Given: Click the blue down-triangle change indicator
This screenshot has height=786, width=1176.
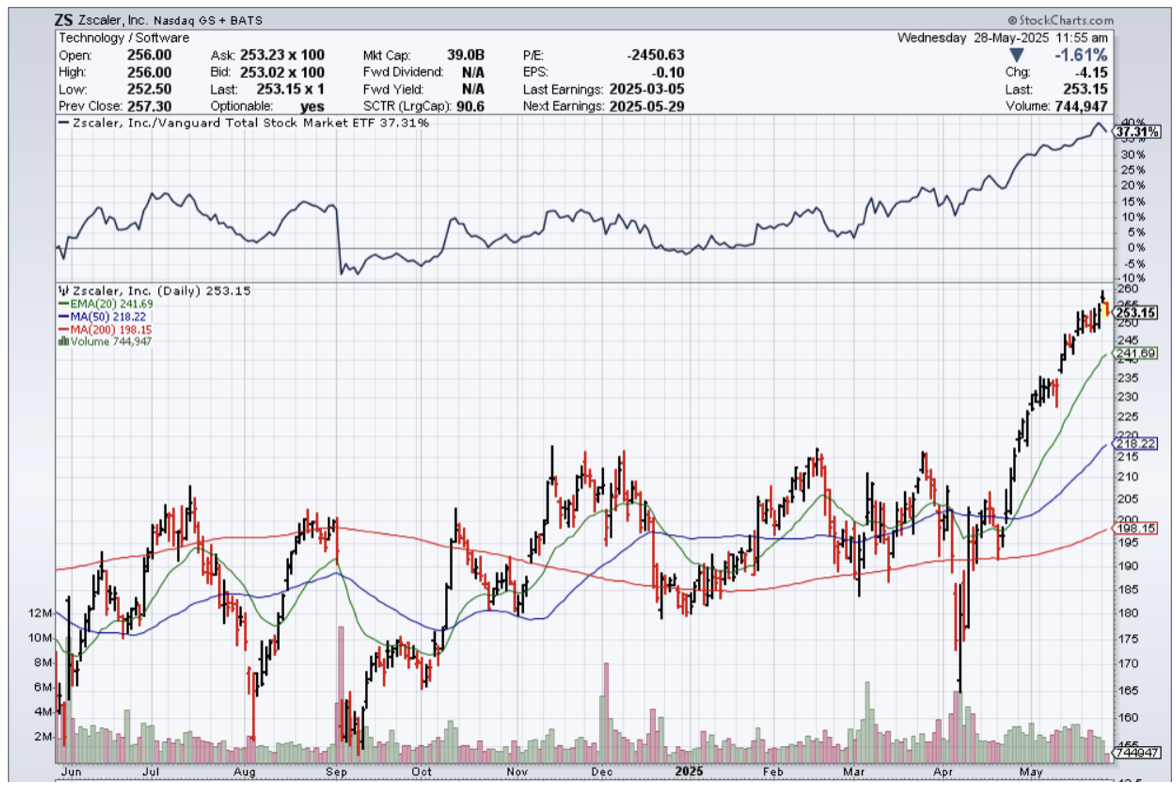Looking at the screenshot, I should pos(1017,55).
